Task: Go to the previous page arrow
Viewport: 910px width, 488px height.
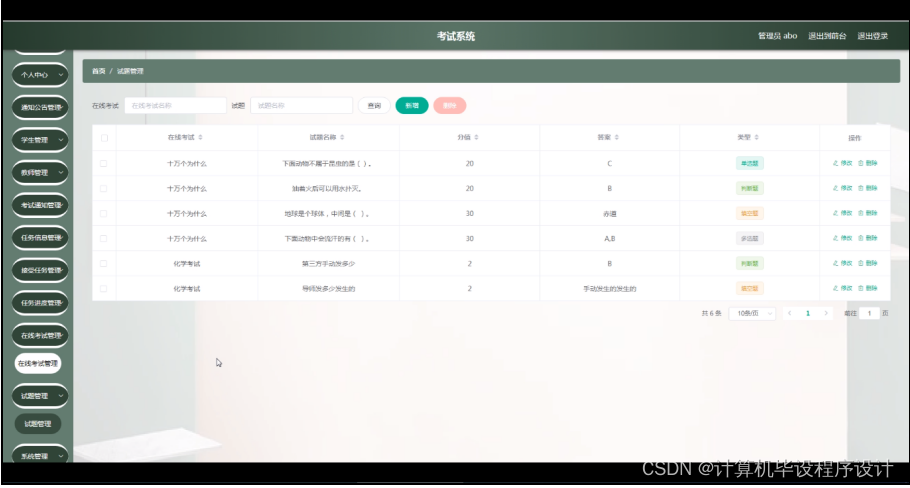Action: point(789,313)
